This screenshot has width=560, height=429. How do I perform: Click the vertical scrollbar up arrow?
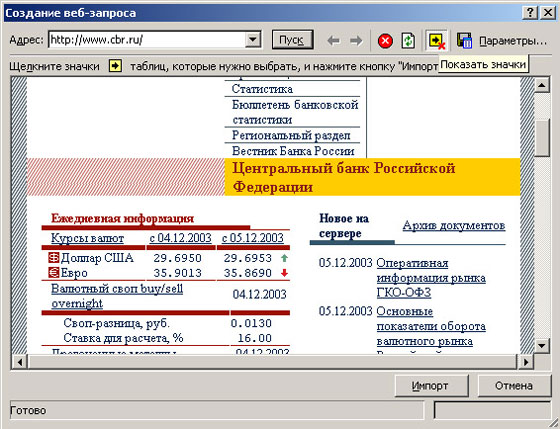[x=542, y=85]
